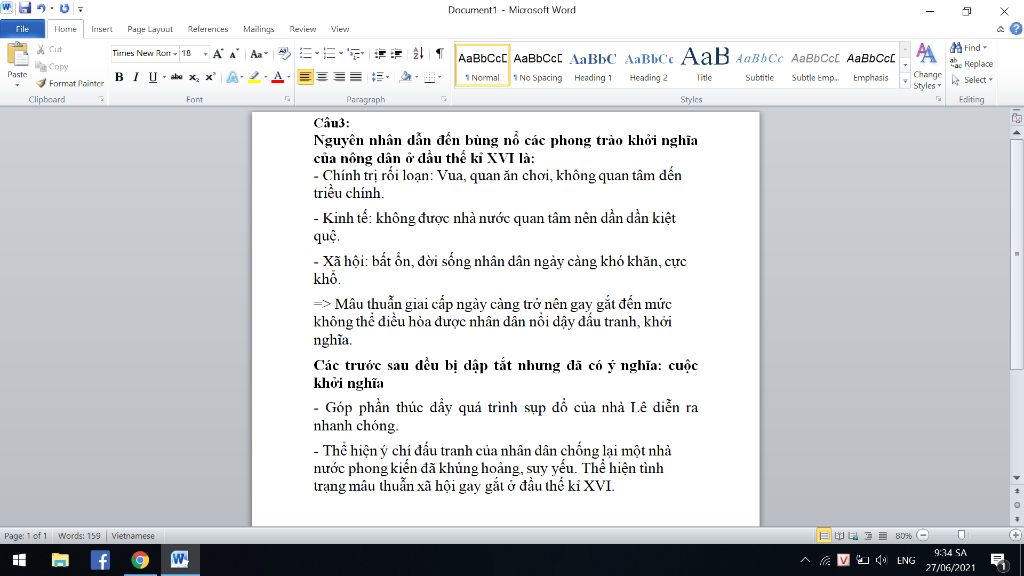Click the Redo repeat icon in quick access toolbar
The width and height of the screenshot is (1024, 576).
[x=64, y=8]
